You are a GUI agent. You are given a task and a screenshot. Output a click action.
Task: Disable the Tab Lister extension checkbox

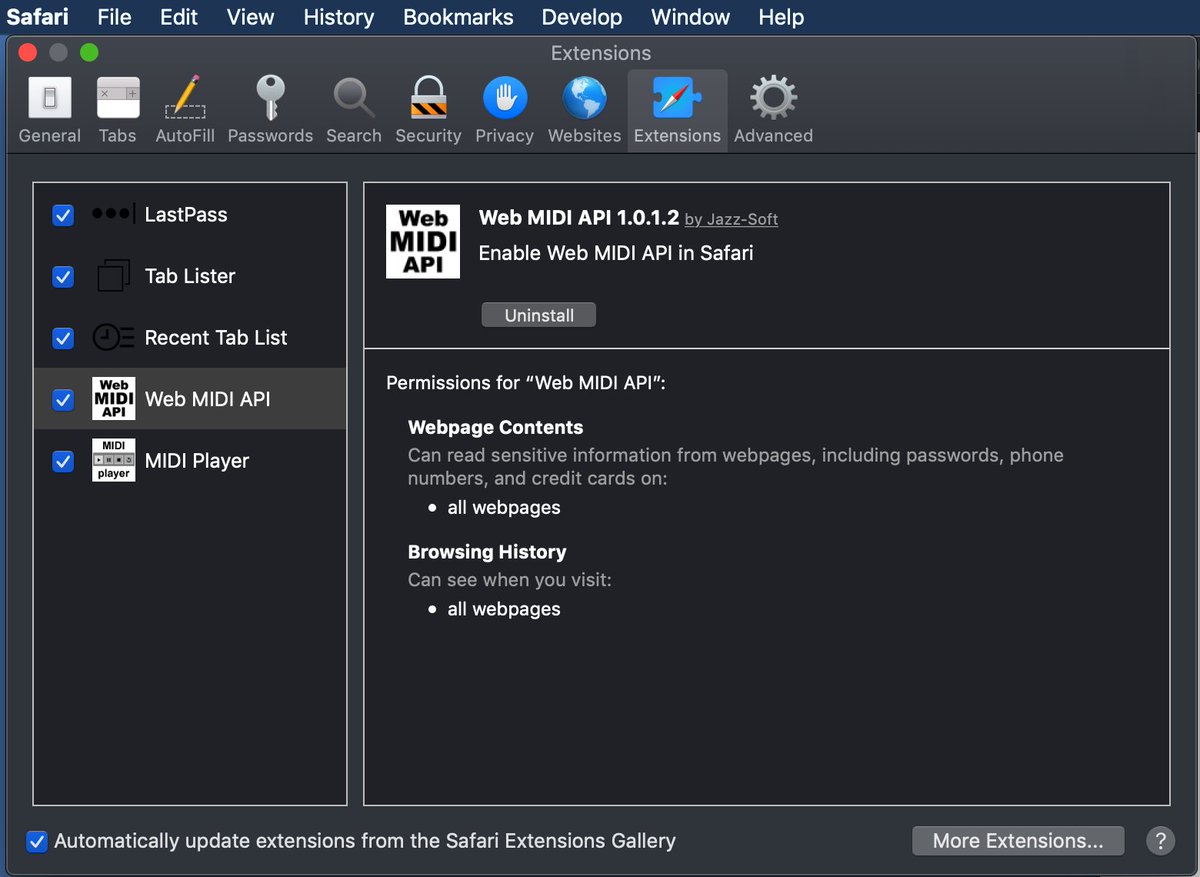pos(63,277)
